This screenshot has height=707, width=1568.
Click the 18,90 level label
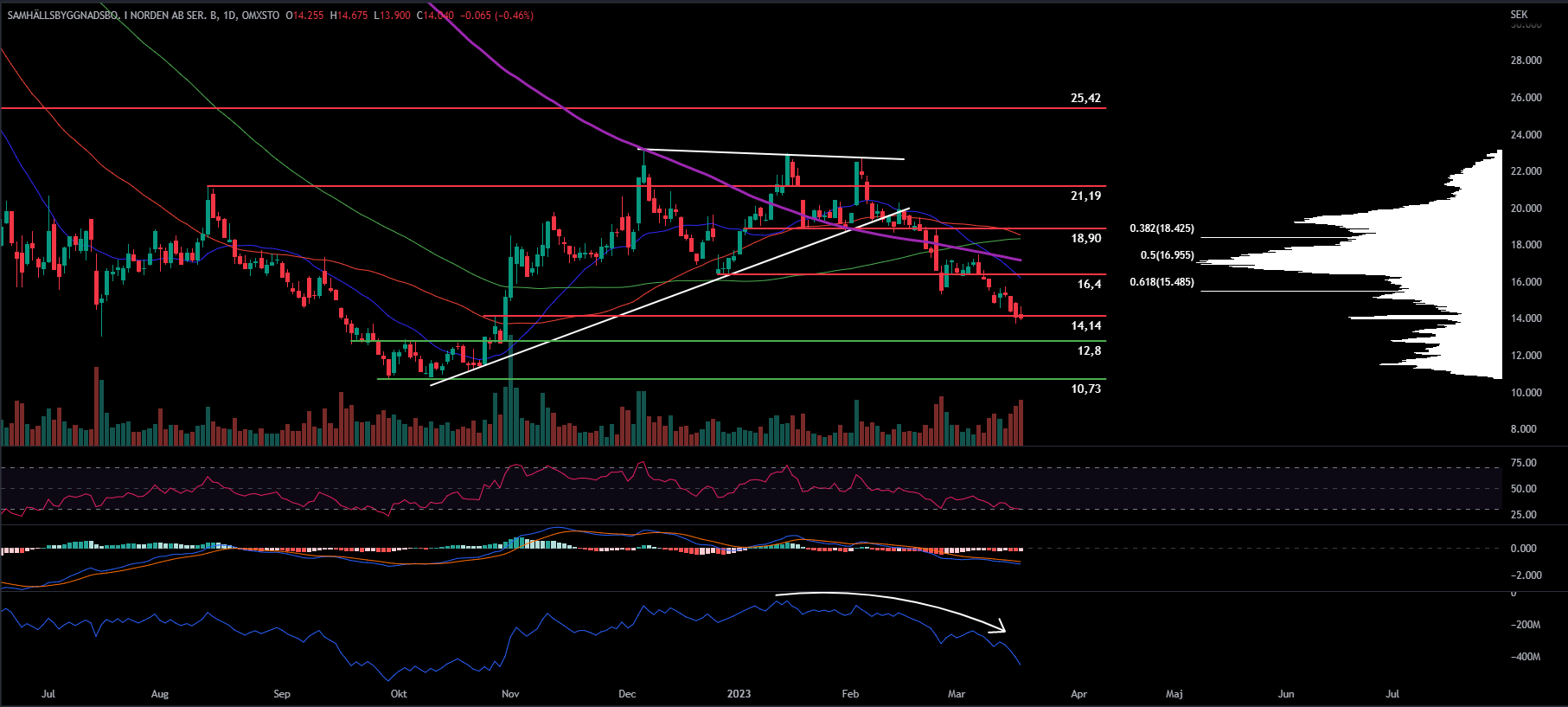pyautogui.click(x=1085, y=238)
